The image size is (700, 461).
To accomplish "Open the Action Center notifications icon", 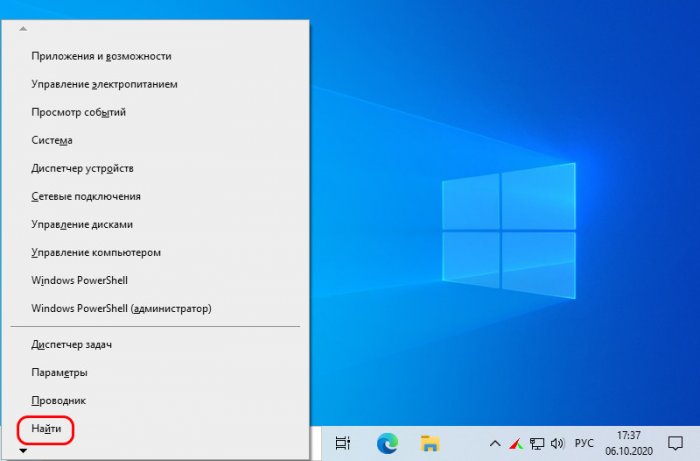I will [x=675, y=443].
